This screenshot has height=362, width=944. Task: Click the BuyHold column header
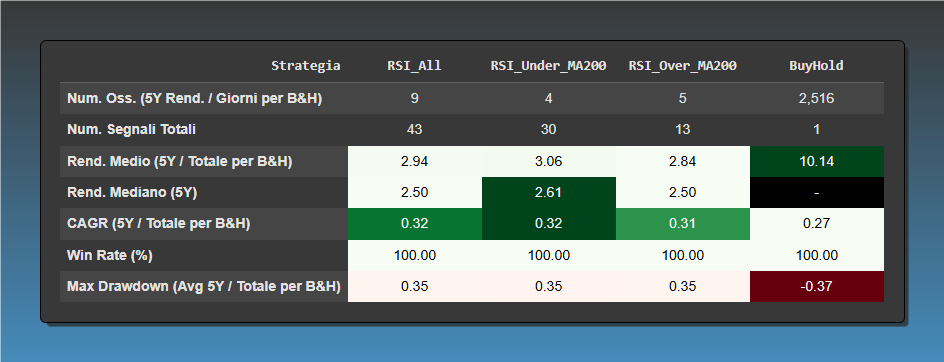817,66
